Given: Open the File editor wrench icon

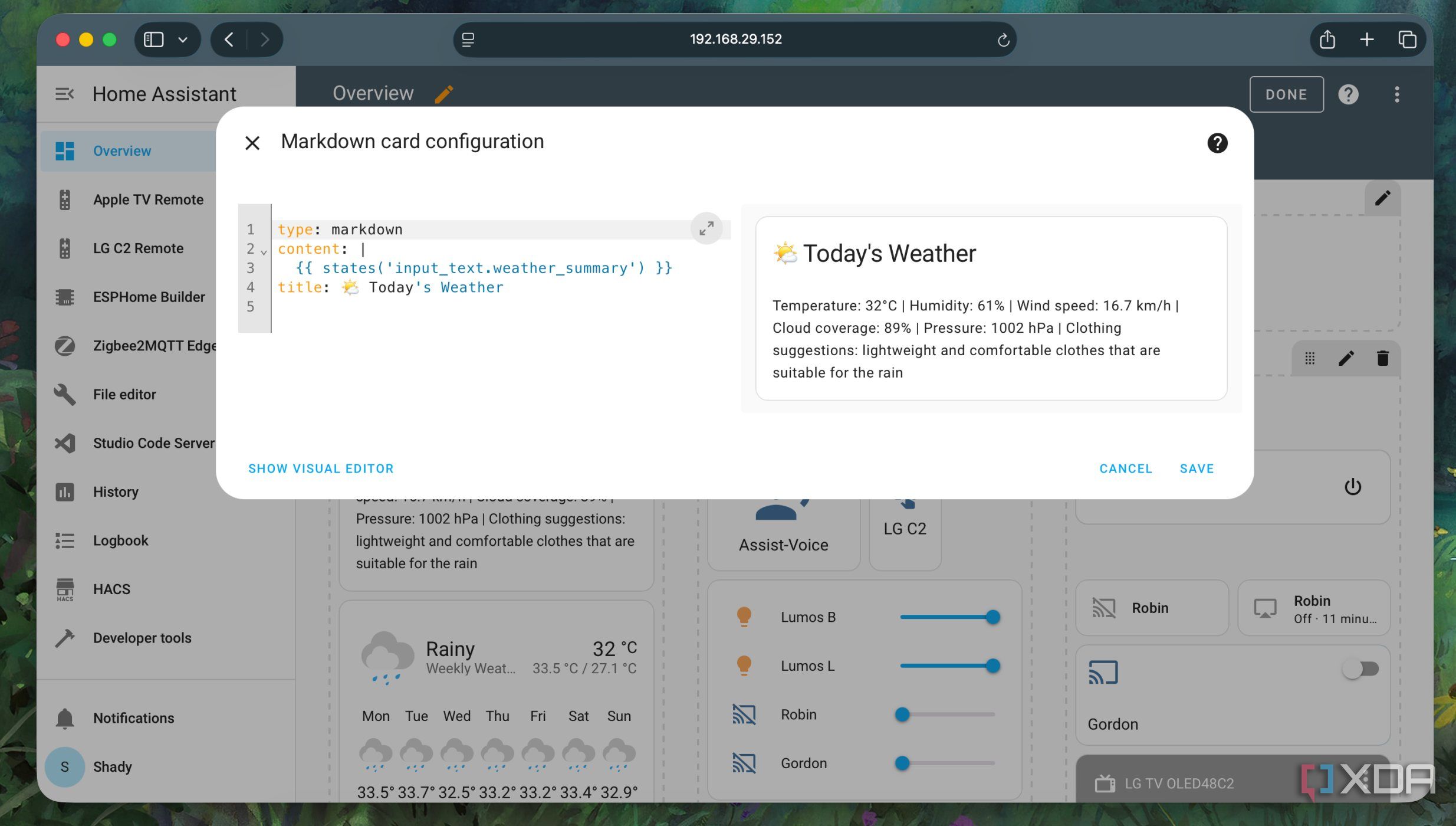Looking at the screenshot, I should [64, 395].
